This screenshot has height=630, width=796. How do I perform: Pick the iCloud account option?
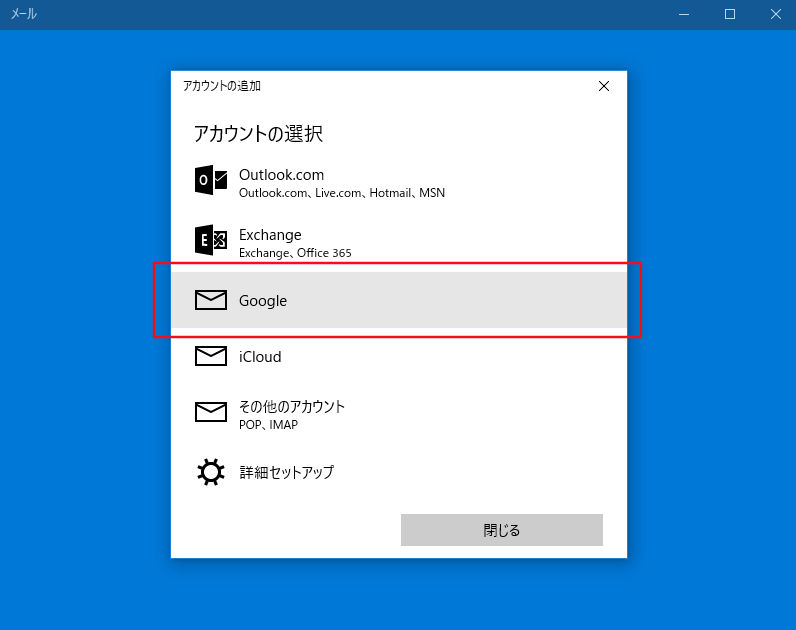coord(399,356)
